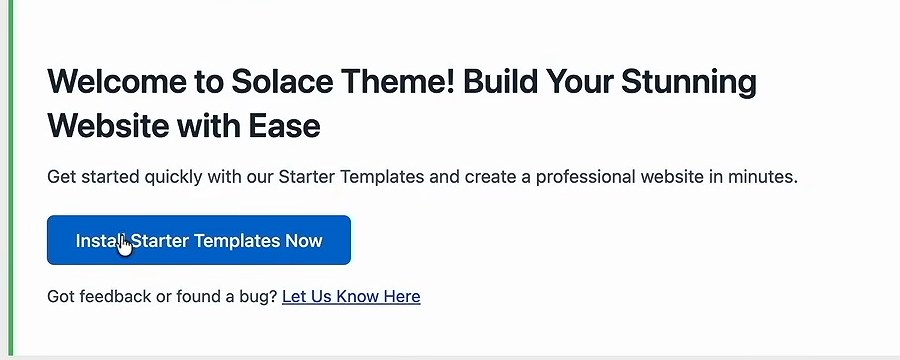Click the green left border of the notice
Screen dimensions: 900x360
pos(10,180)
